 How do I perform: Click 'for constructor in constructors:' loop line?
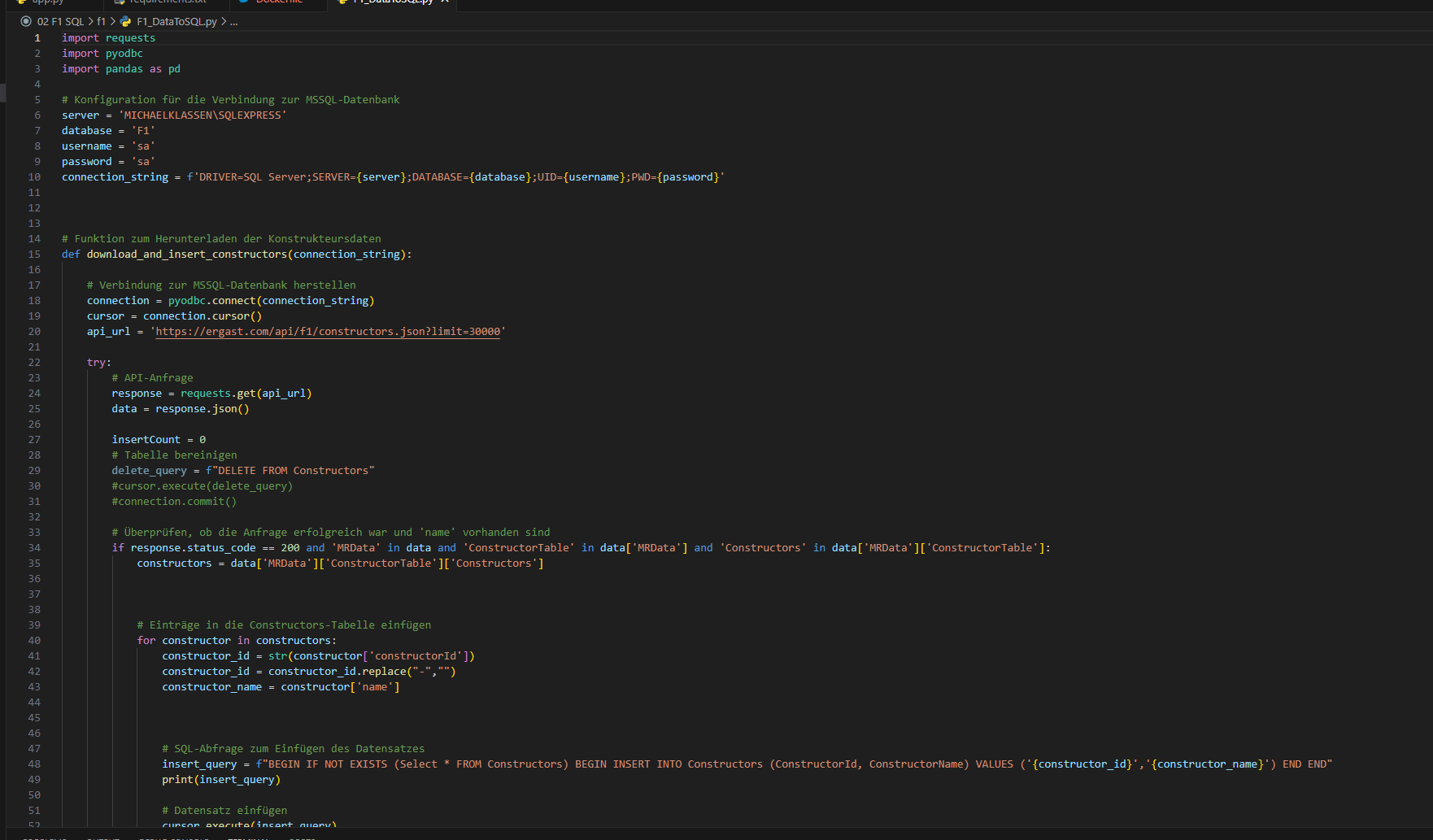pos(237,641)
